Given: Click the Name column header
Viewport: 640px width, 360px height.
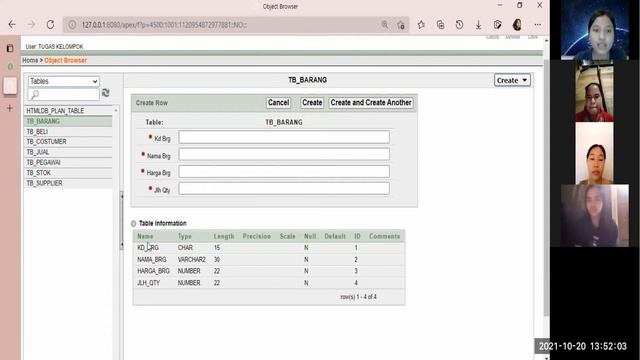Looking at the screenshot, I should click(145, 236).
